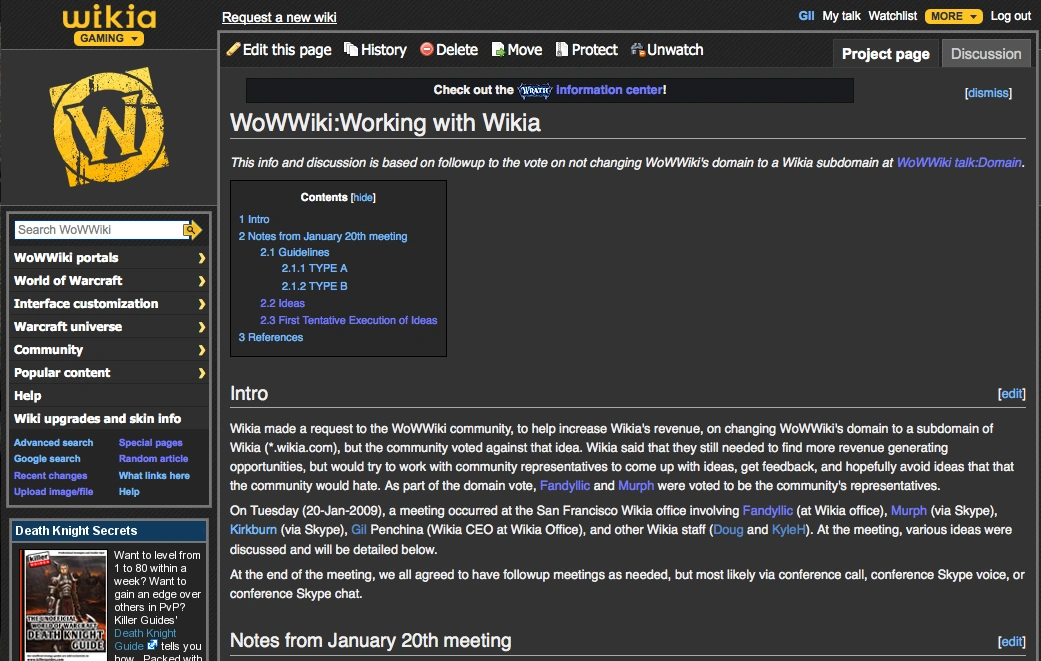Open Special pages
This screenshot has height=661, width=1041.
tap(151, 443)
